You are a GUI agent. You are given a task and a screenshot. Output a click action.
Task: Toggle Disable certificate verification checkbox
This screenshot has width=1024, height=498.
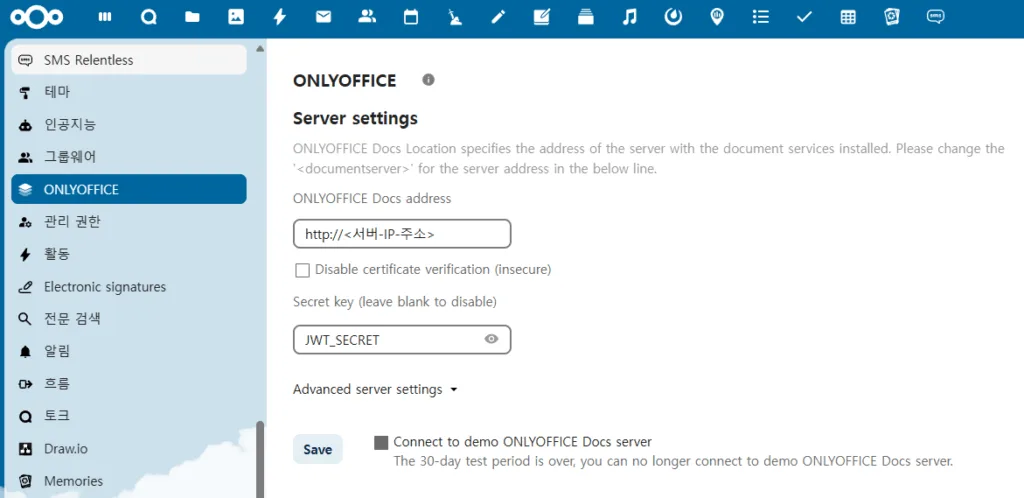[302, 270]
